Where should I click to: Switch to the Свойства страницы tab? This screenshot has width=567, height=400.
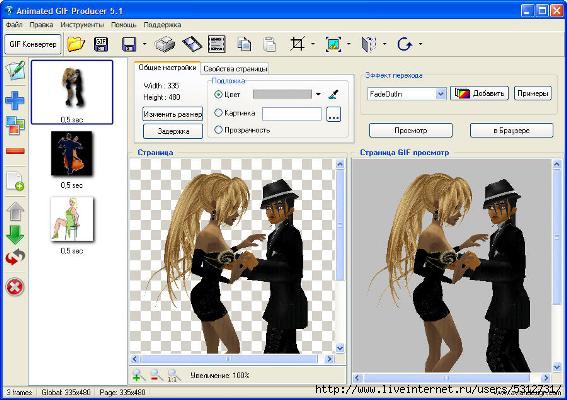(x=235, y=68)
